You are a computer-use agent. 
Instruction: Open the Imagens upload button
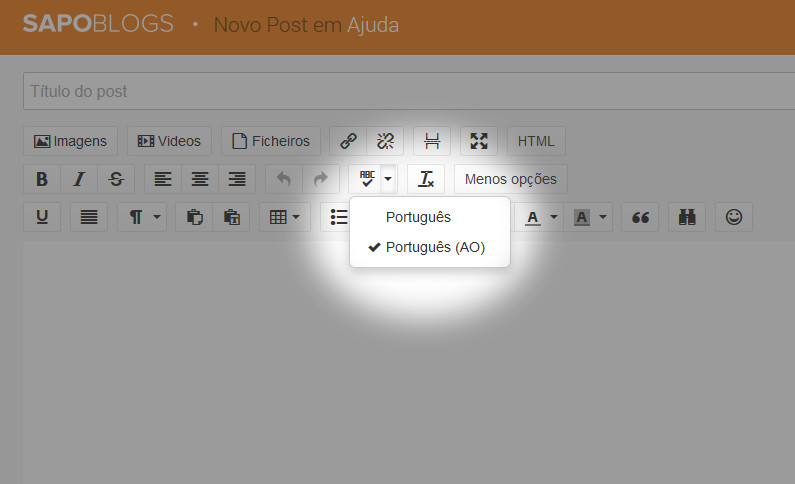click(70, 141)
